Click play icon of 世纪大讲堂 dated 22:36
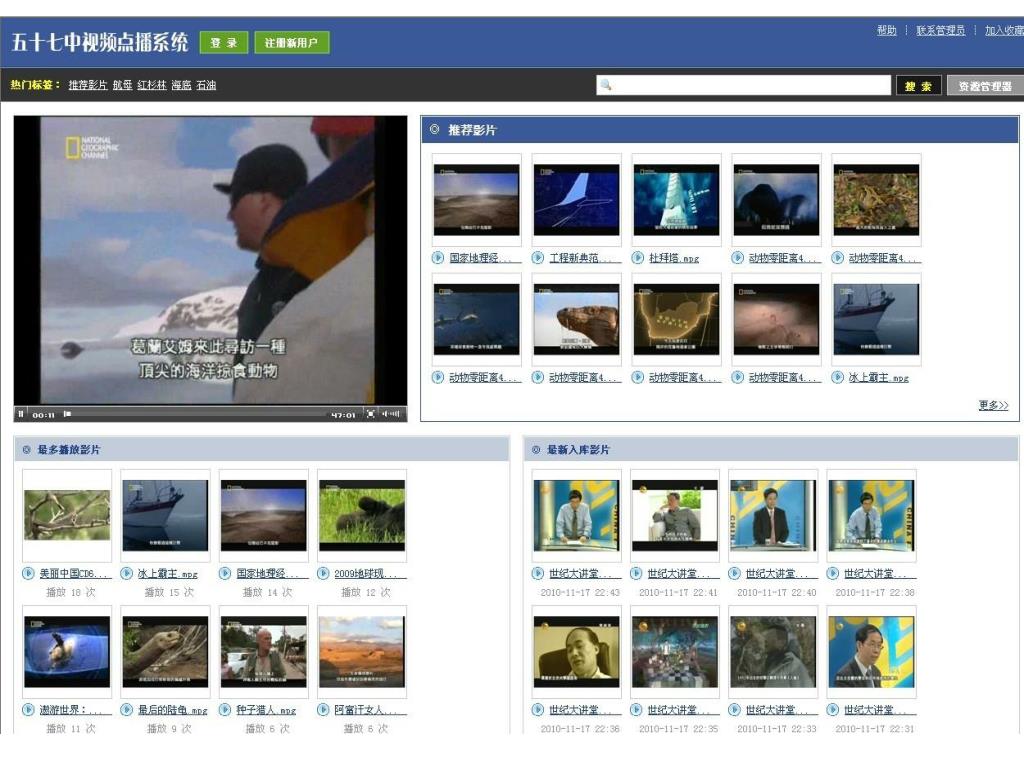Viewport: 1024px width, 768px height. [537, 709]
